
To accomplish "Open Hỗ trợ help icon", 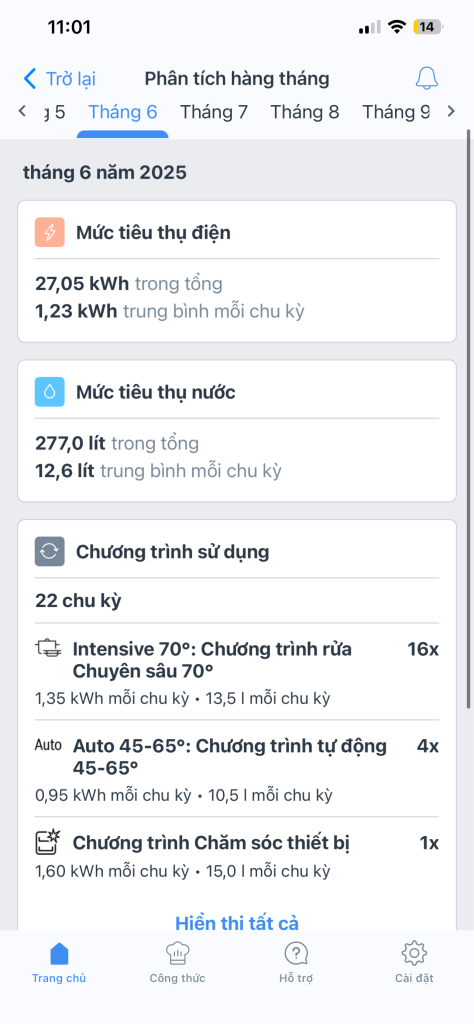I will [296, 953].
